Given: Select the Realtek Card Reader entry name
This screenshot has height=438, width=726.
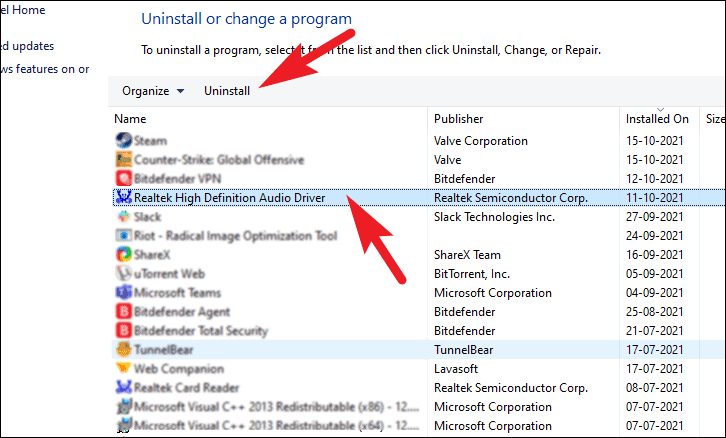Looking at the screenshot, I should (x=187, y=388).
